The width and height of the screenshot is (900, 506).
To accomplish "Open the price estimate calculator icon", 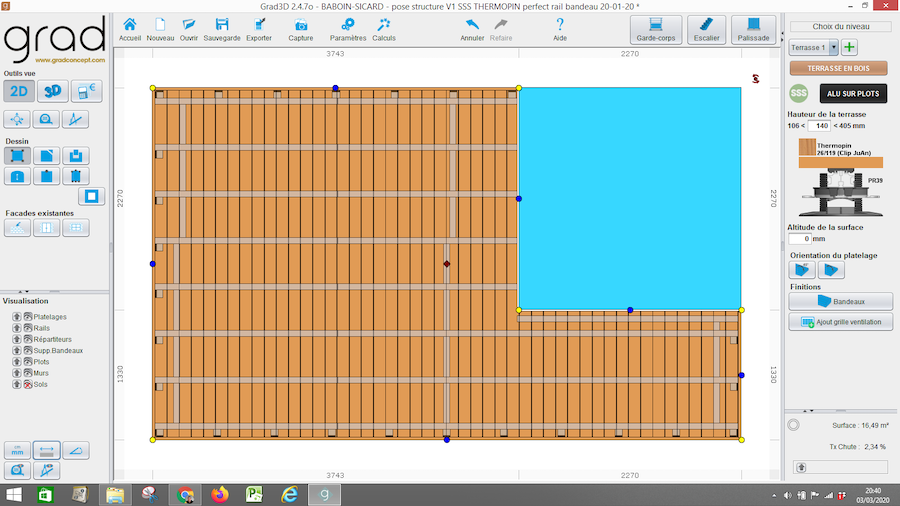I will click(x=87, y=92).
